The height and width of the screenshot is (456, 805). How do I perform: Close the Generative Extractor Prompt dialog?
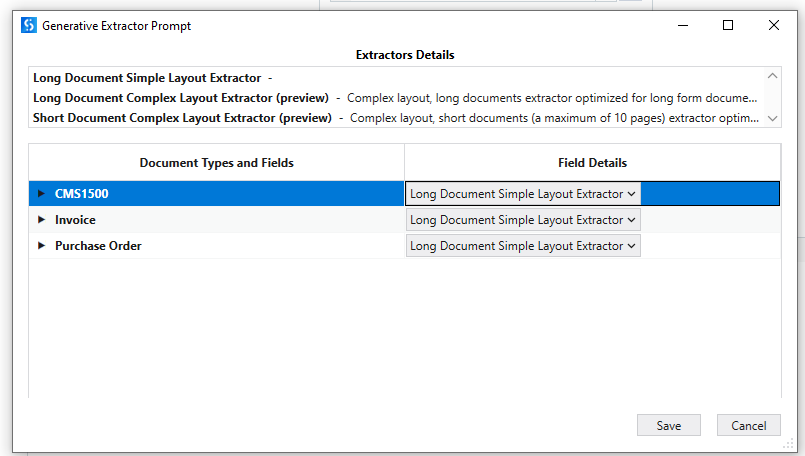774,25
